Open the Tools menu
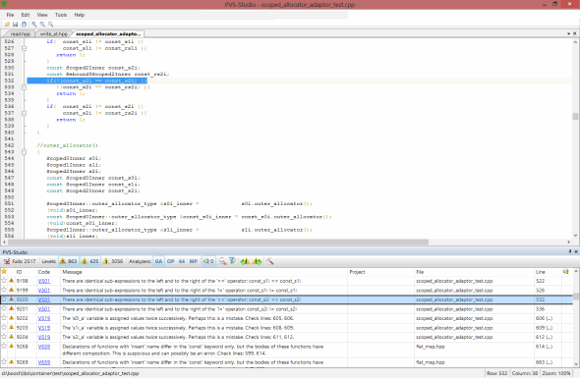580x378 pixels. tap(61, 15)
